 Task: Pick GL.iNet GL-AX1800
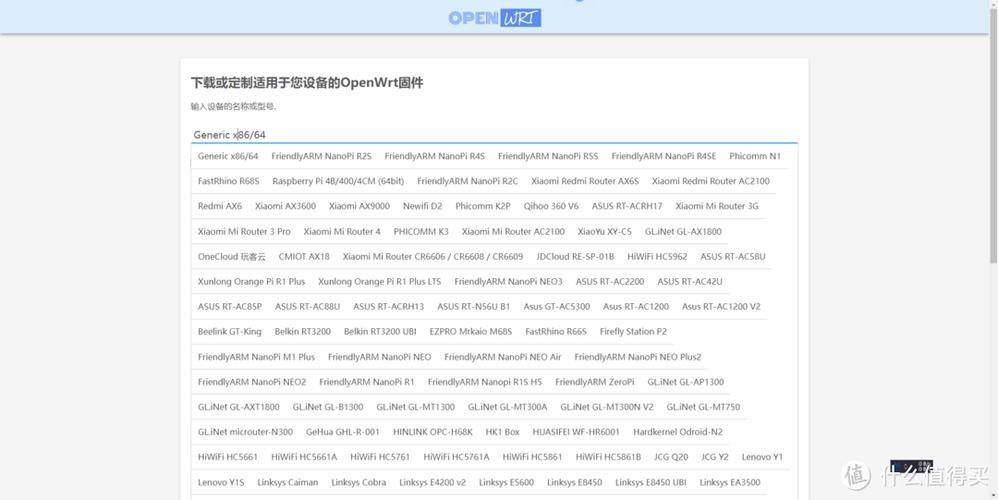click(683, 232)
